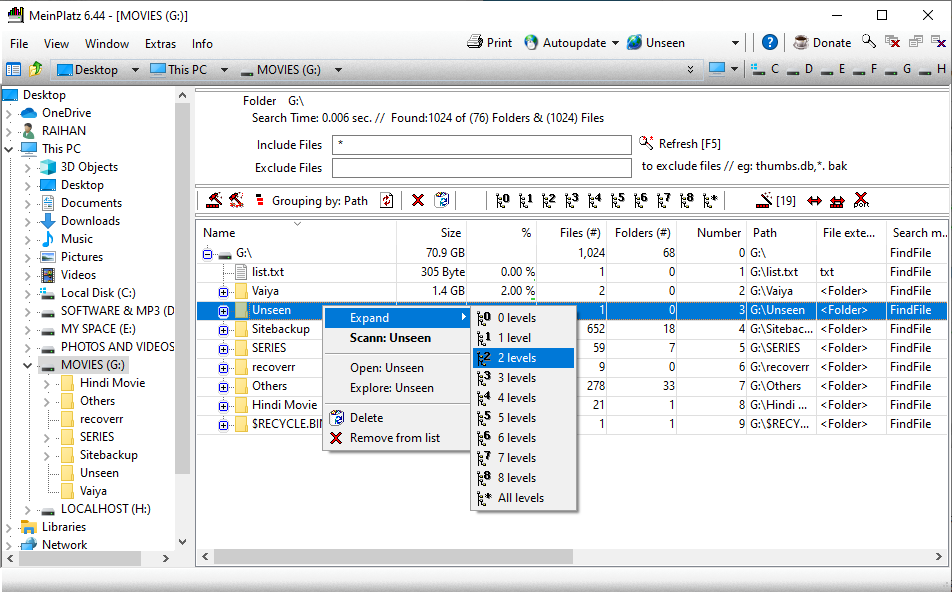Screen dimensions: 952x592
Task: Click the Exclude Files input field
Action: pos(481,168)
